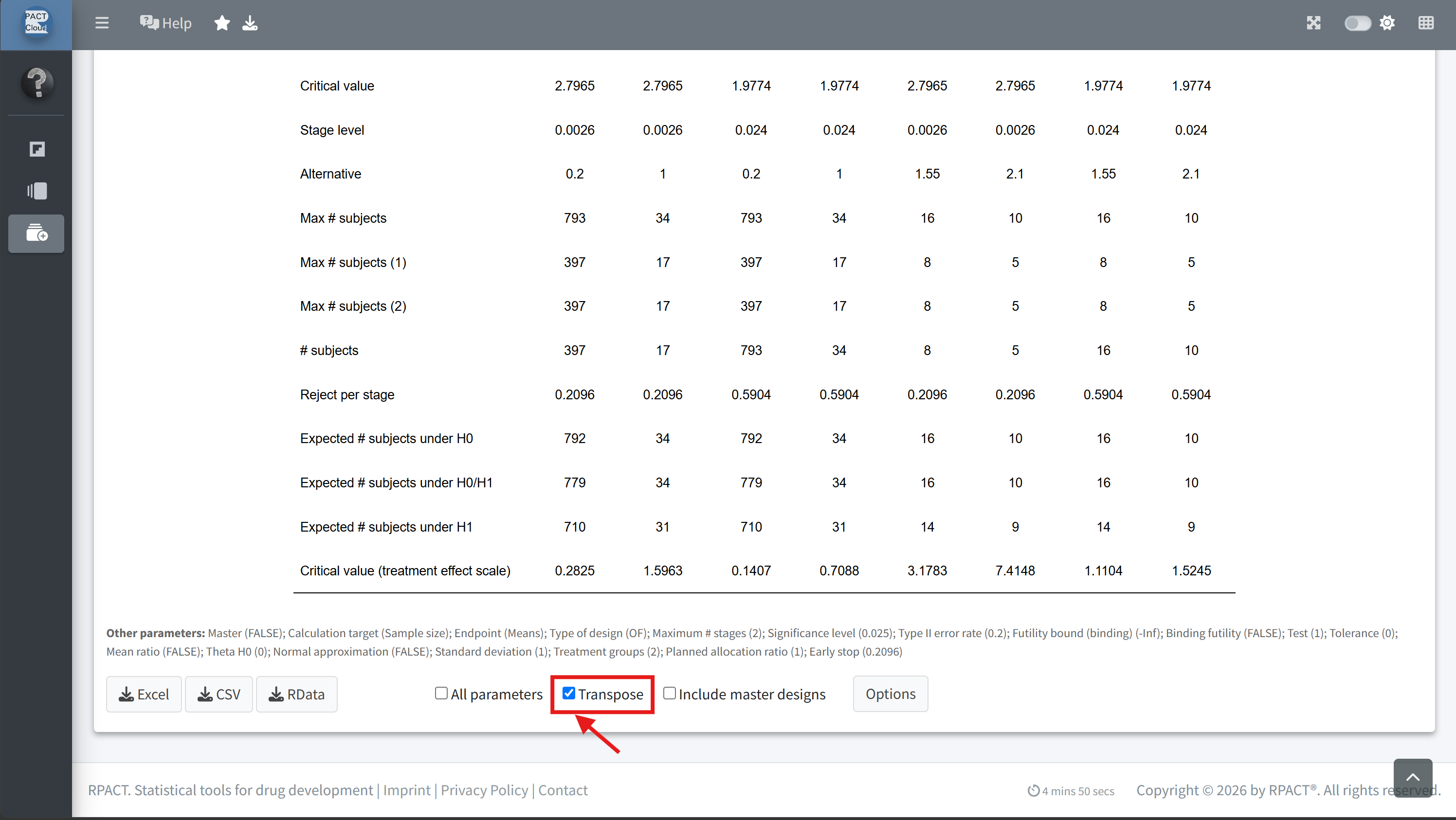Click the value 1.1104 in table
This screenshot has height=820, width=1456.
click(x=1103, y=571)
